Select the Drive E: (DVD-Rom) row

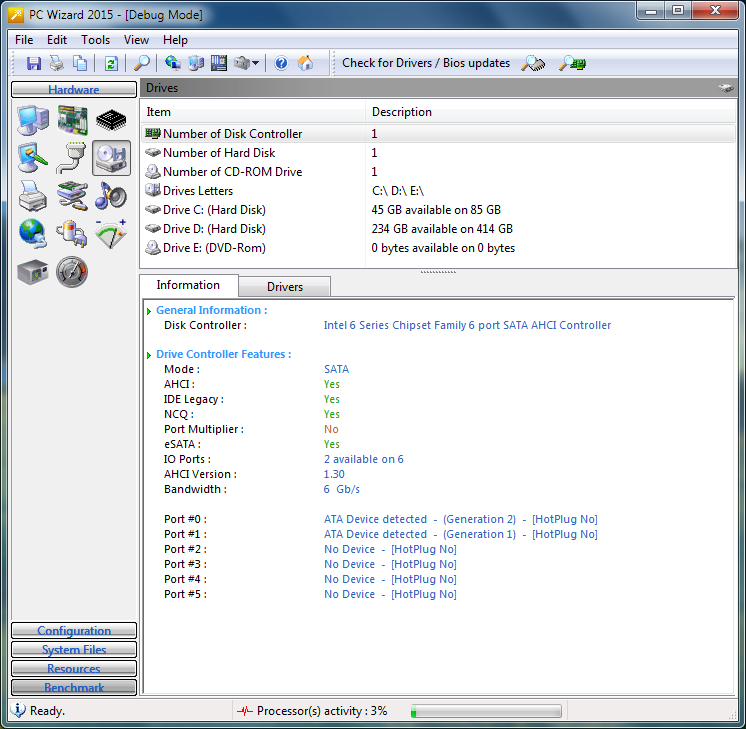[x=438, y=248]
